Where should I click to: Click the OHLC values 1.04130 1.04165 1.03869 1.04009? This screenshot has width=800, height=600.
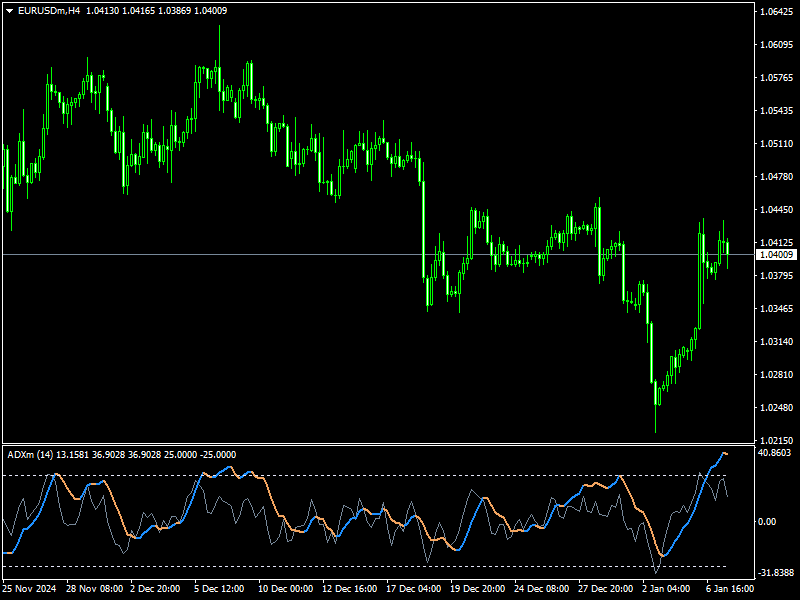pyautogui.click(x=157, y=11)
